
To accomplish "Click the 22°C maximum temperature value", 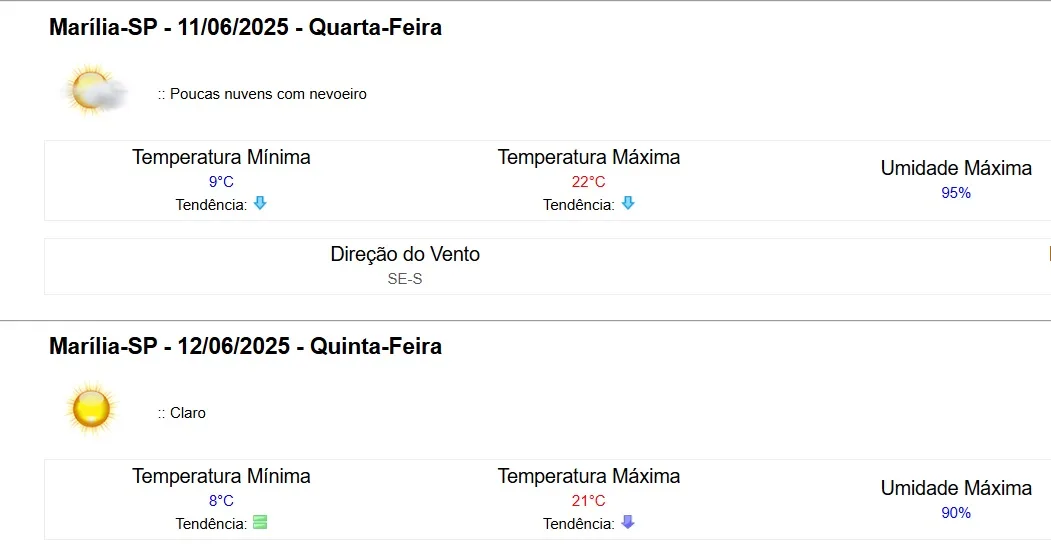I will 589,182.
